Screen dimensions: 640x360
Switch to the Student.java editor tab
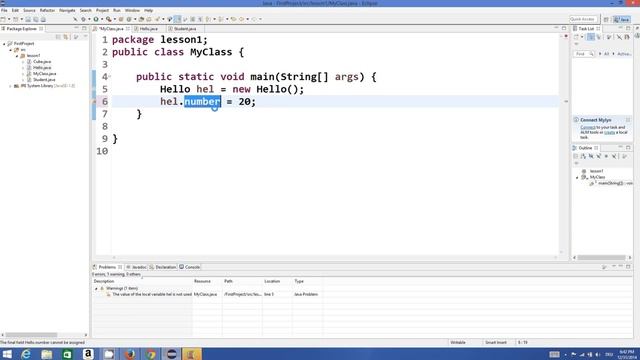185,29
